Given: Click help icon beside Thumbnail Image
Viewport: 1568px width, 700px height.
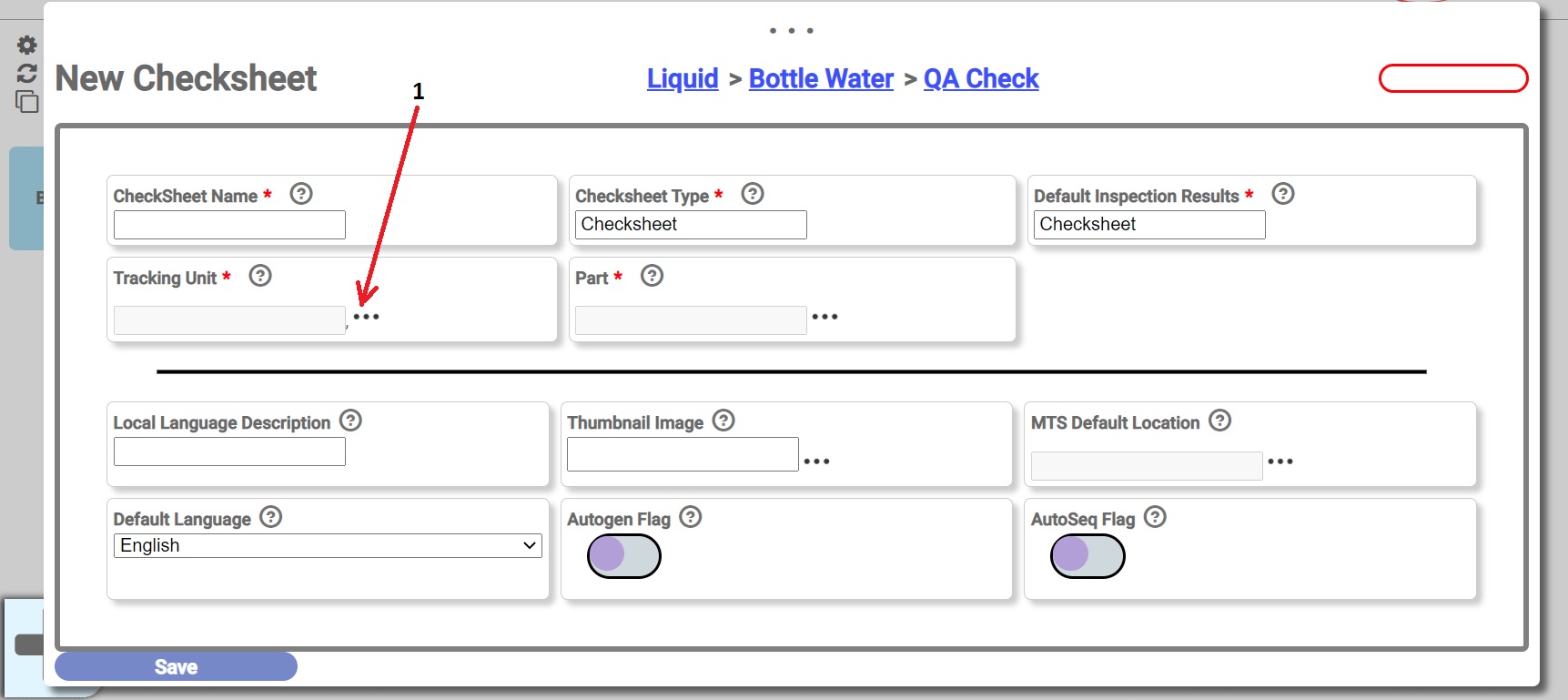Looking at the screenshot, I should coord(723,421).
